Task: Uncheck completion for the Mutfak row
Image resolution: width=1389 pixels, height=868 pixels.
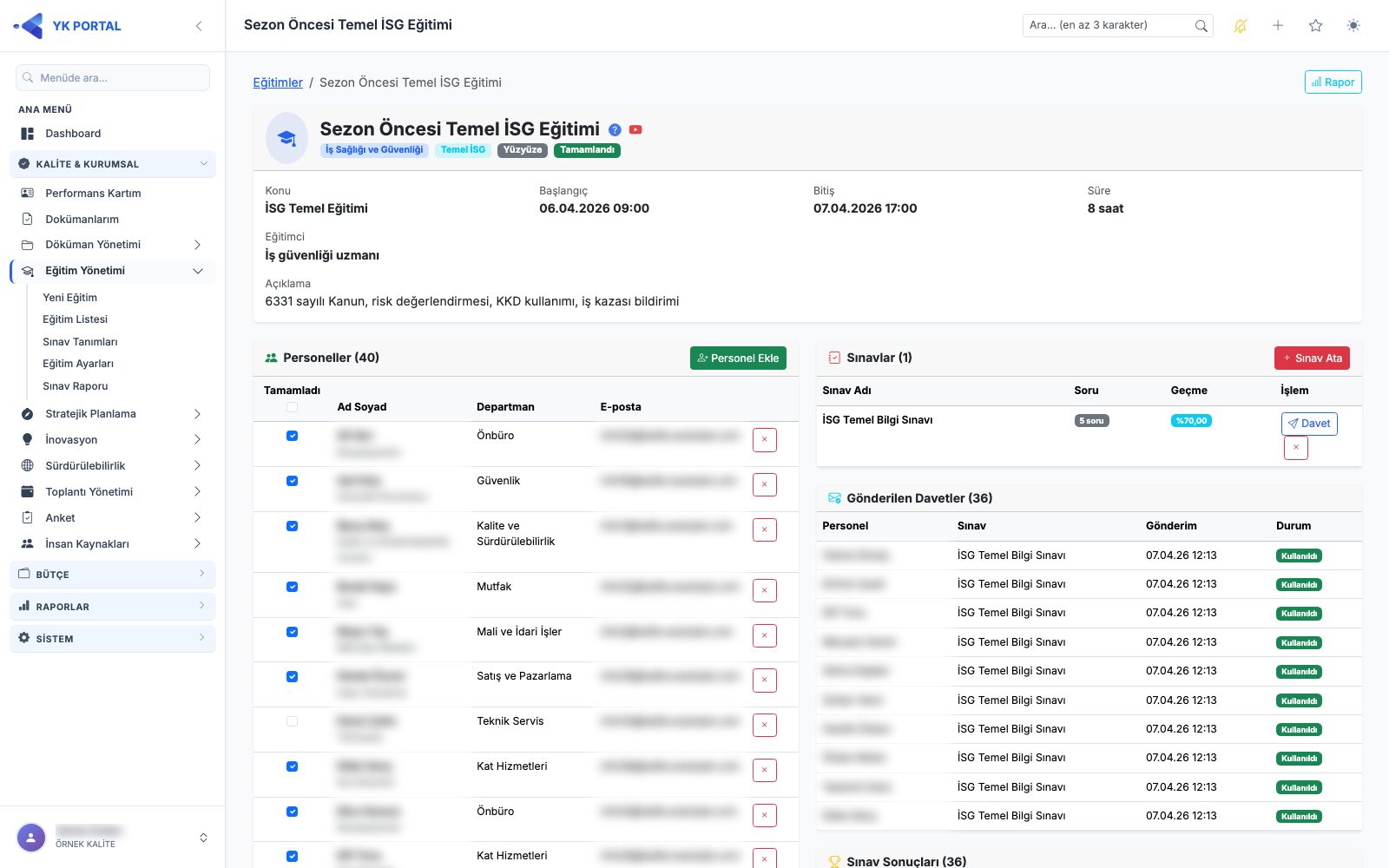Action: click(292, 587)
